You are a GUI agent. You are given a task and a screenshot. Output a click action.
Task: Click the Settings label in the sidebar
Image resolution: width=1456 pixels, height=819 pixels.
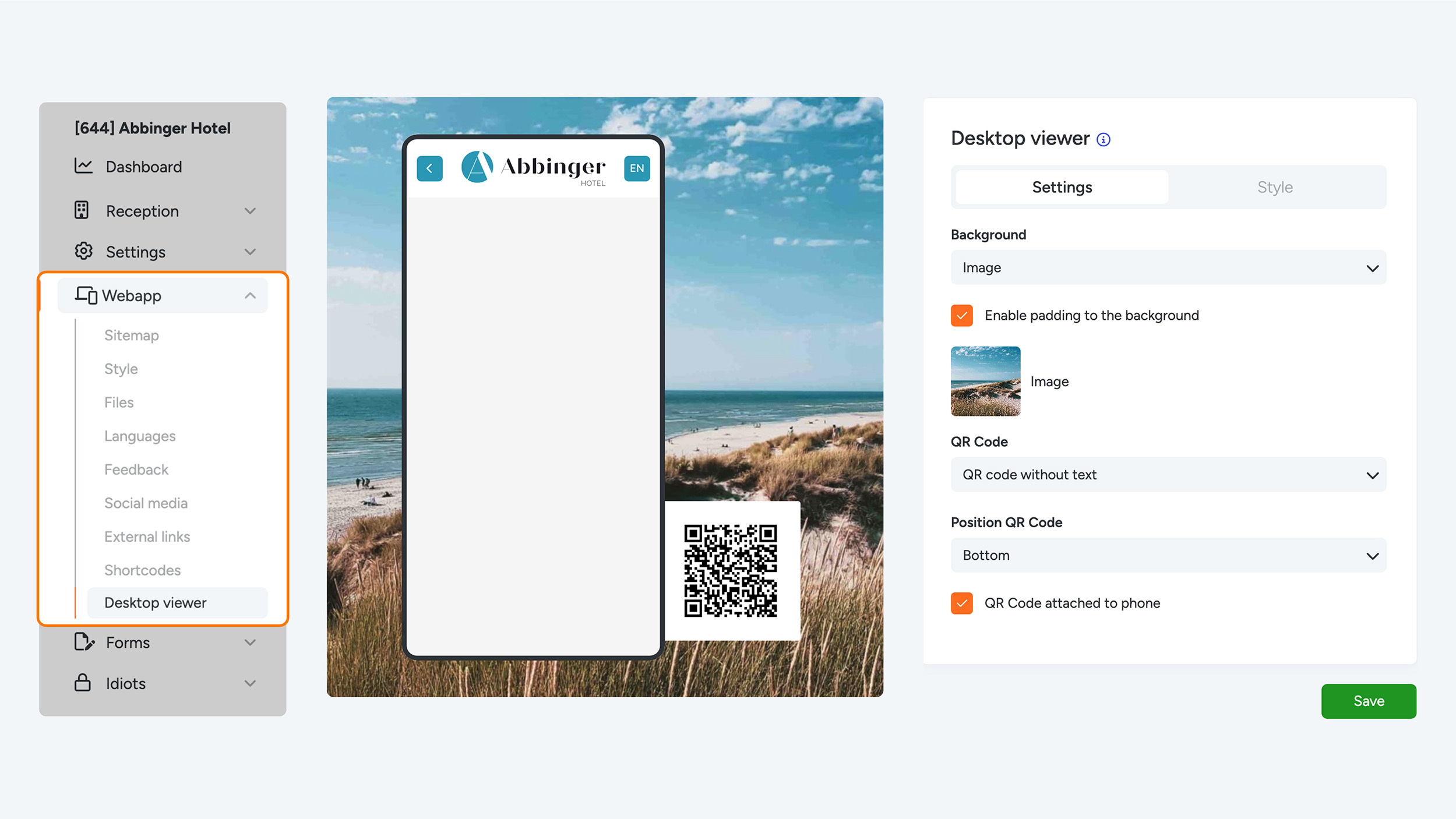[x=136, y=252]
